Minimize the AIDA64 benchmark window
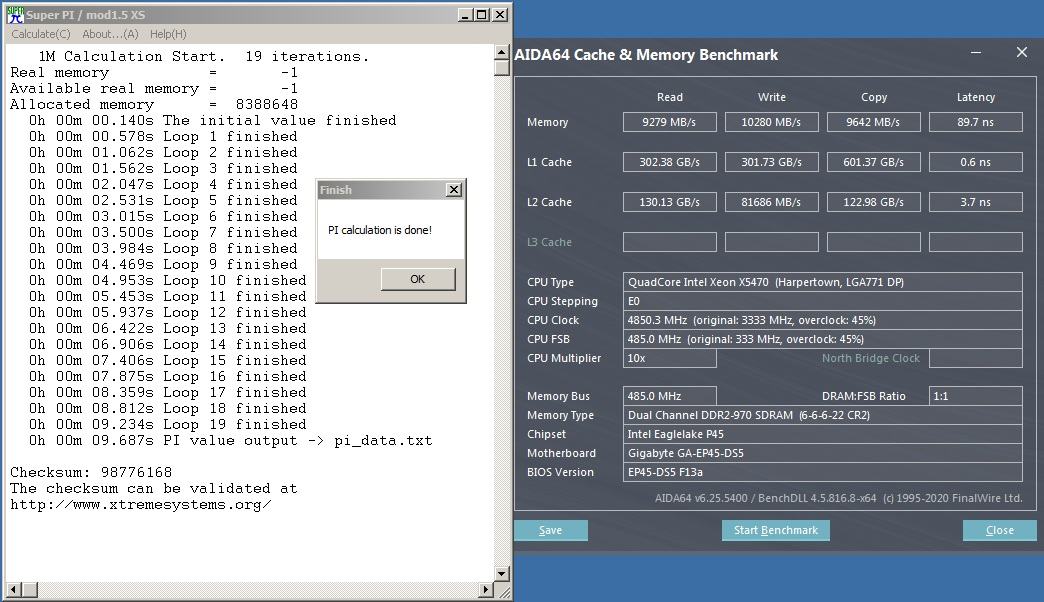 [x=976, y=53]
